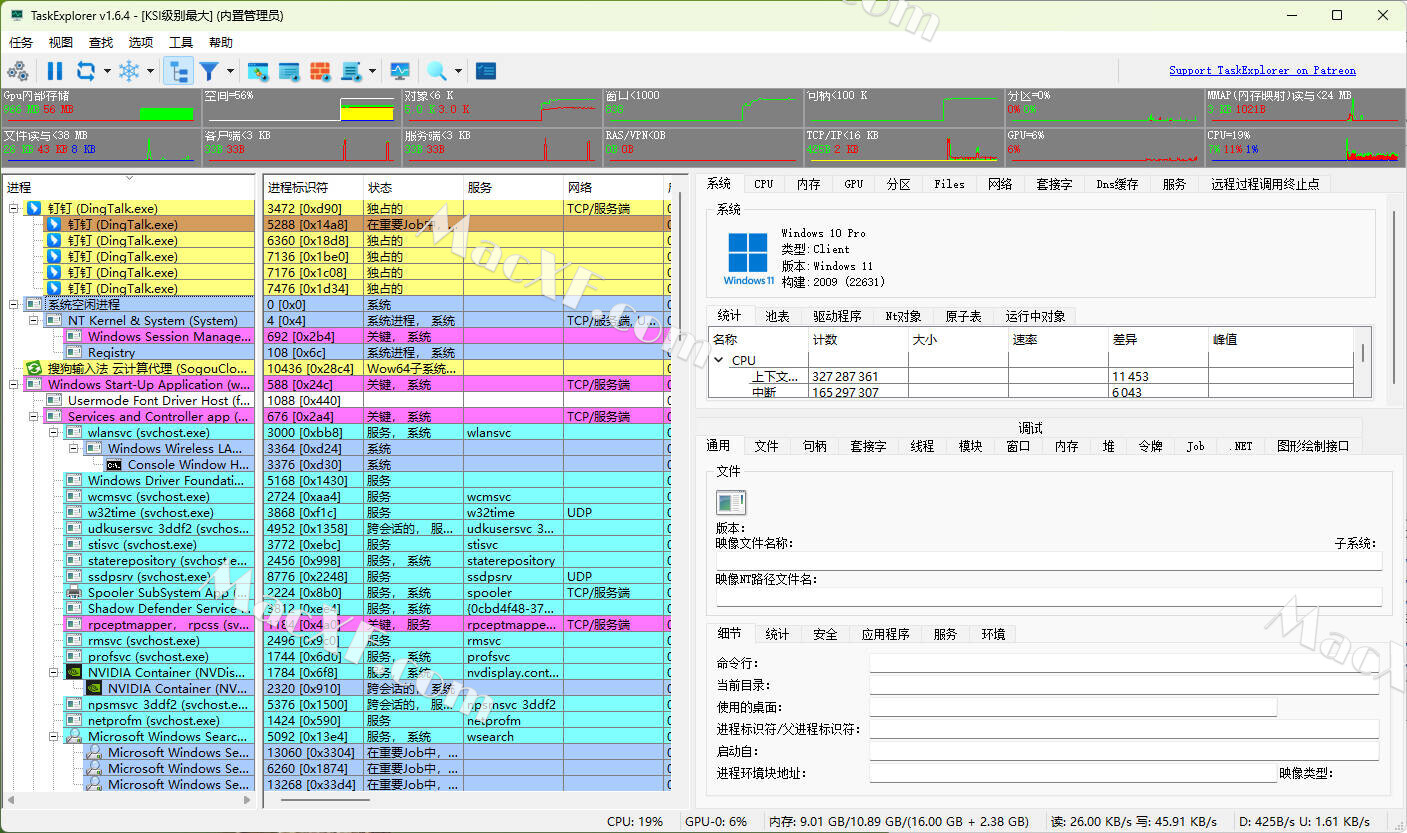Screen dimensions: 1407x833
Task: Open dropdown arrow next to refresh loop icon
Action: coord(105,71)
